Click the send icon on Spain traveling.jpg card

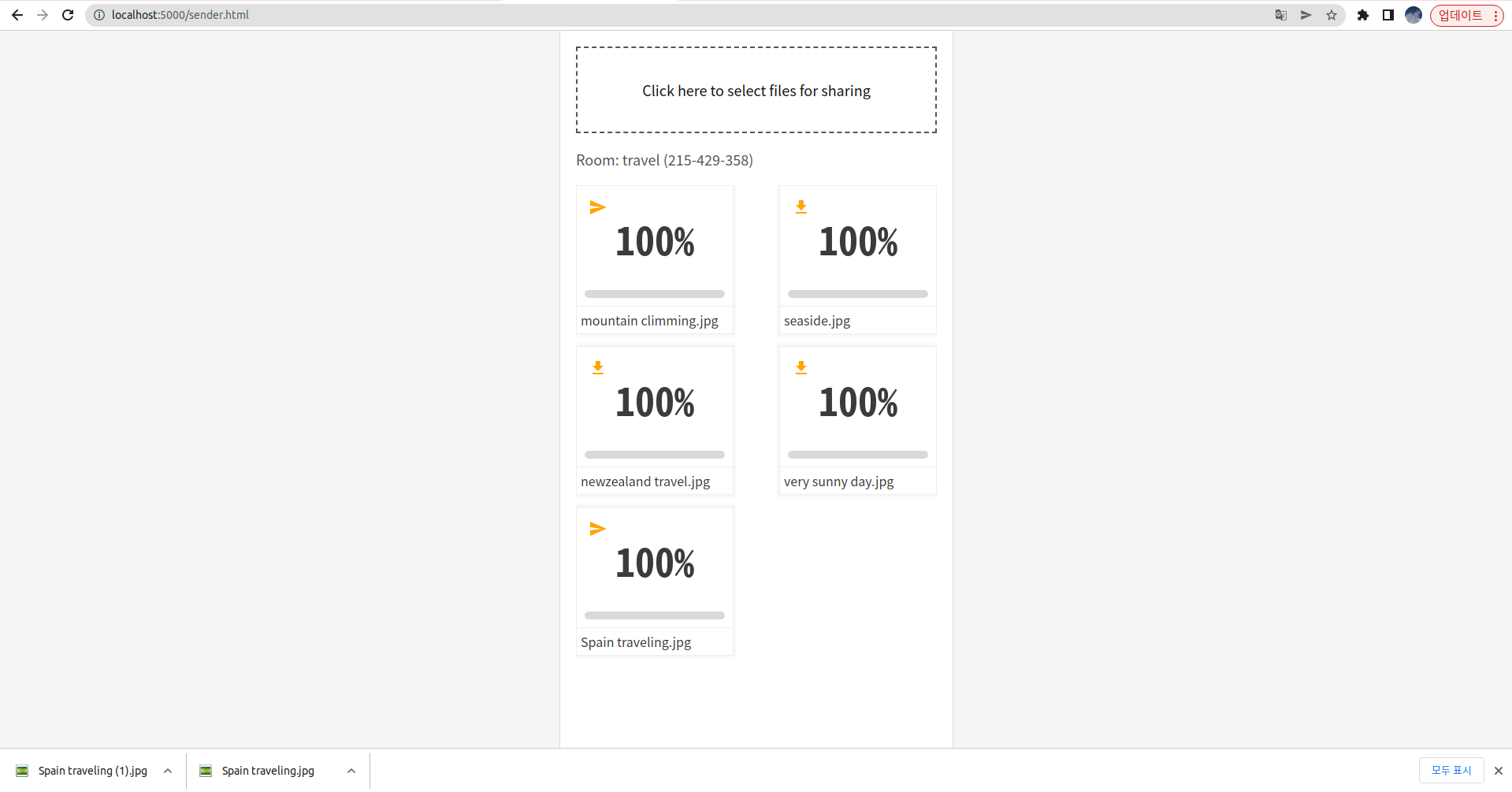(598, 529)
